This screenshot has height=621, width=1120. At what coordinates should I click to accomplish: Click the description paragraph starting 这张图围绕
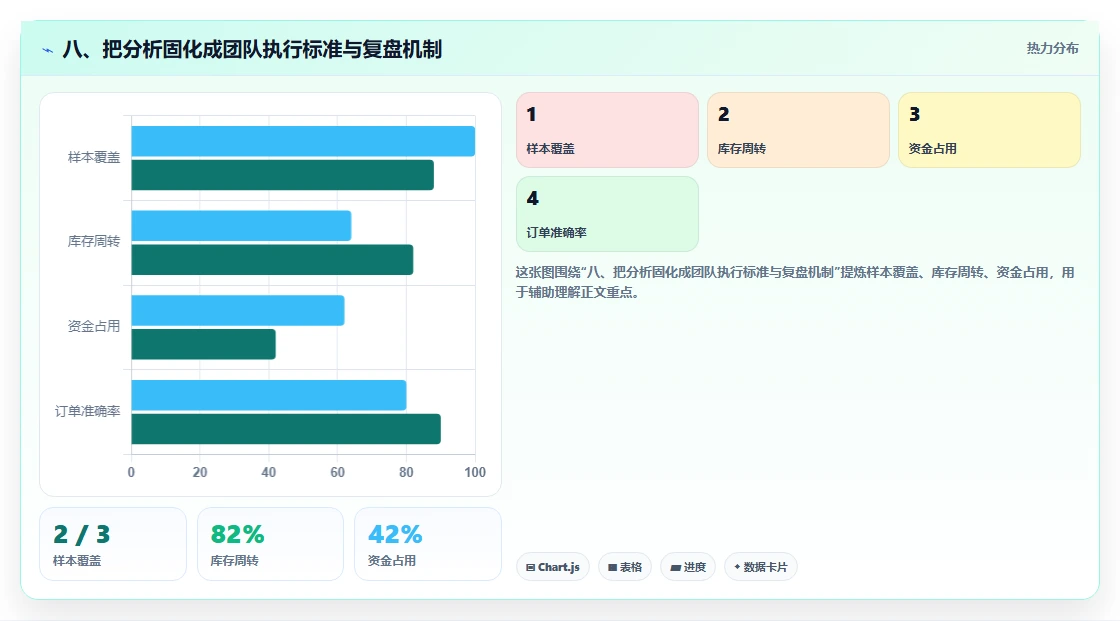point(795,282)
